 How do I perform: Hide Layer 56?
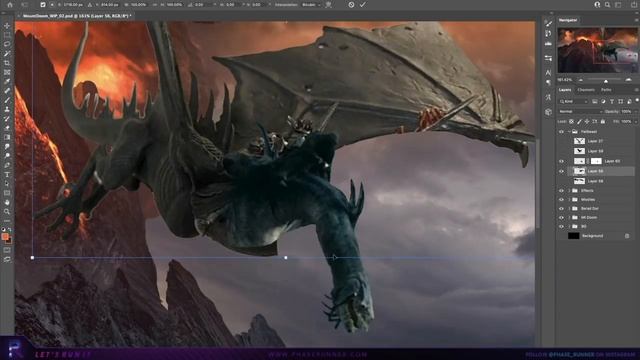561,171
